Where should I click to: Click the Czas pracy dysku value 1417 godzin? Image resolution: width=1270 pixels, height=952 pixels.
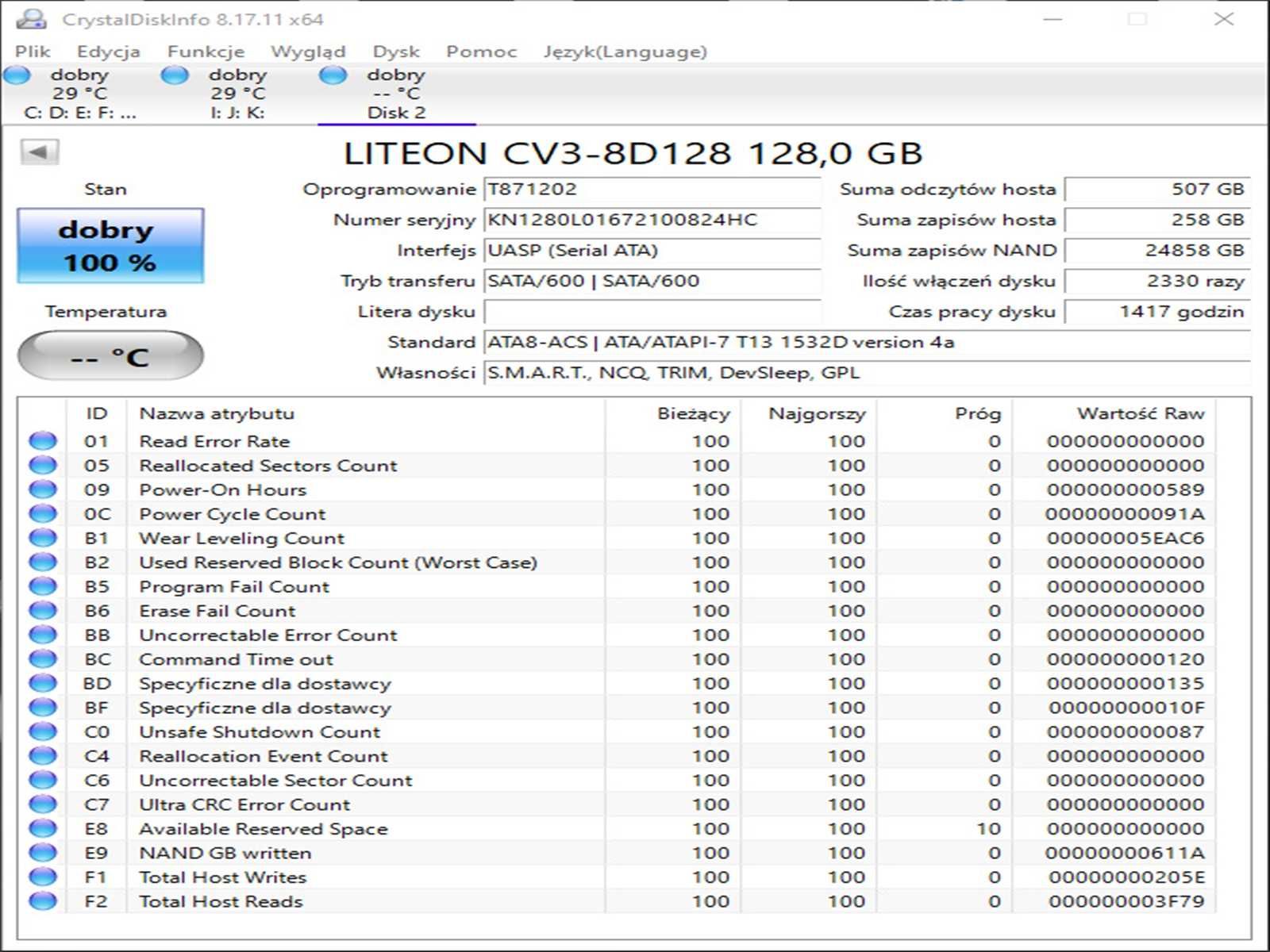(x=1157, y=312)
